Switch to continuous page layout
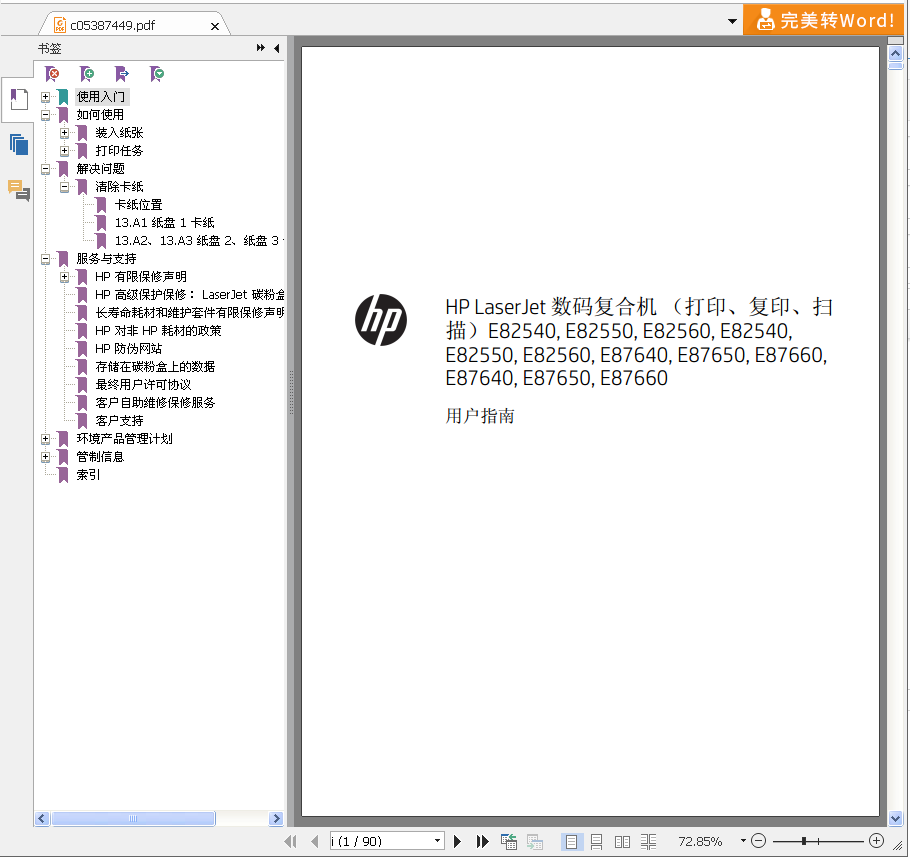The width and height of the screenshot is (910, 860). 596,841
